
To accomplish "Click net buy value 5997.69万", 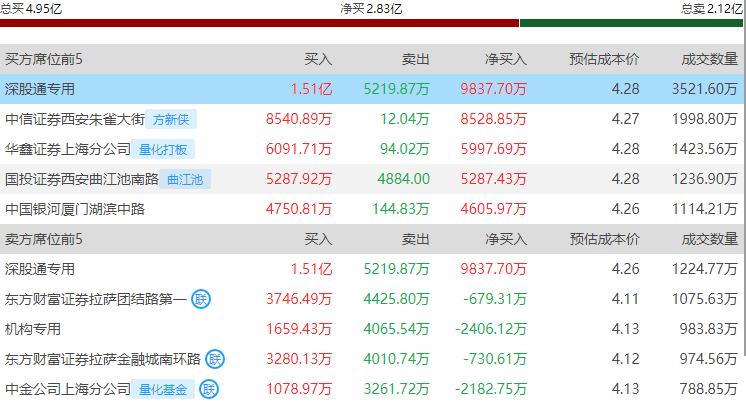I will tap(493, 149).
